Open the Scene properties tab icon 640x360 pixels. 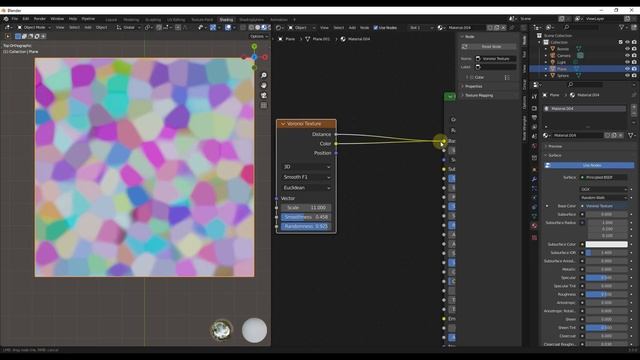click(534, 136)
